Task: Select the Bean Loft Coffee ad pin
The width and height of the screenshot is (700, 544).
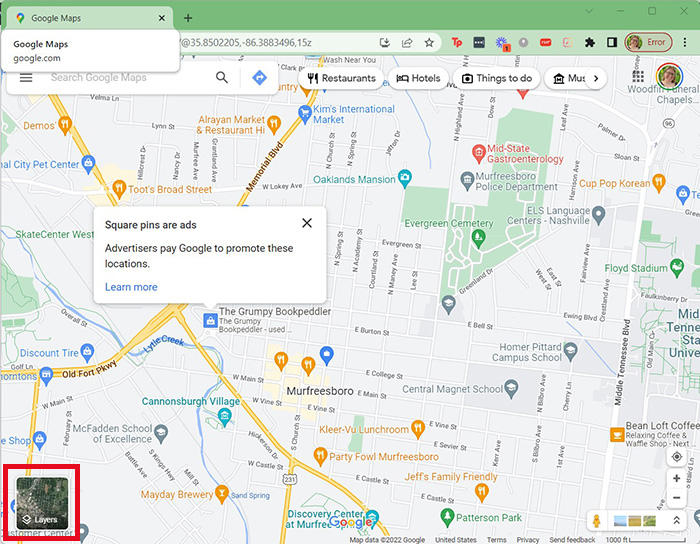Action: point(617,434)
